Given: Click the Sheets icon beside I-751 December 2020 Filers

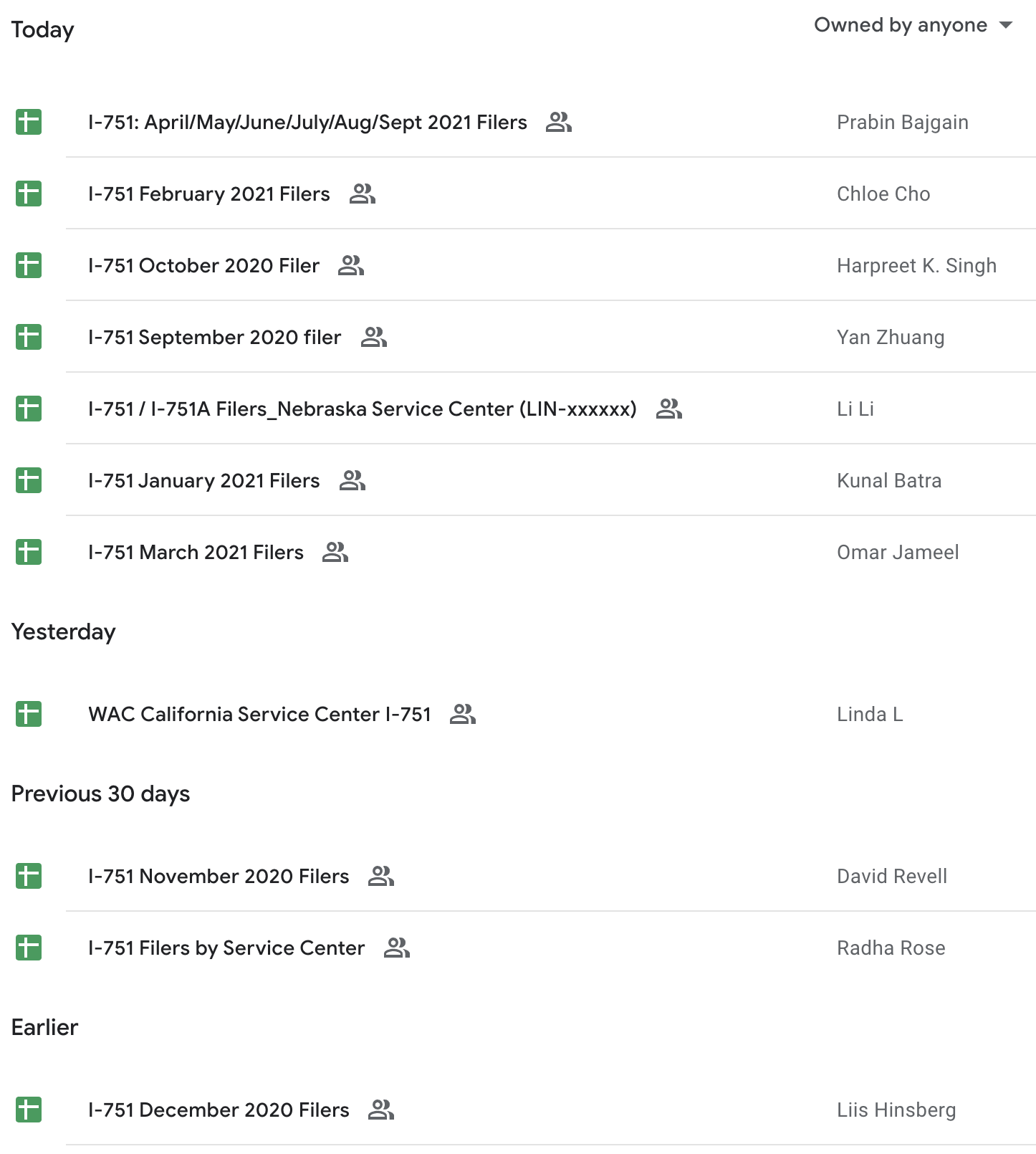Looking at the screenshot, I should (x=29, y=1110).
